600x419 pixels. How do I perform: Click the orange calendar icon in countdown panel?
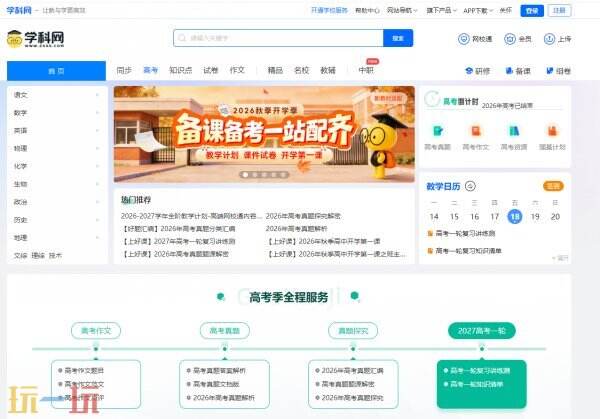tap(552, 131)
